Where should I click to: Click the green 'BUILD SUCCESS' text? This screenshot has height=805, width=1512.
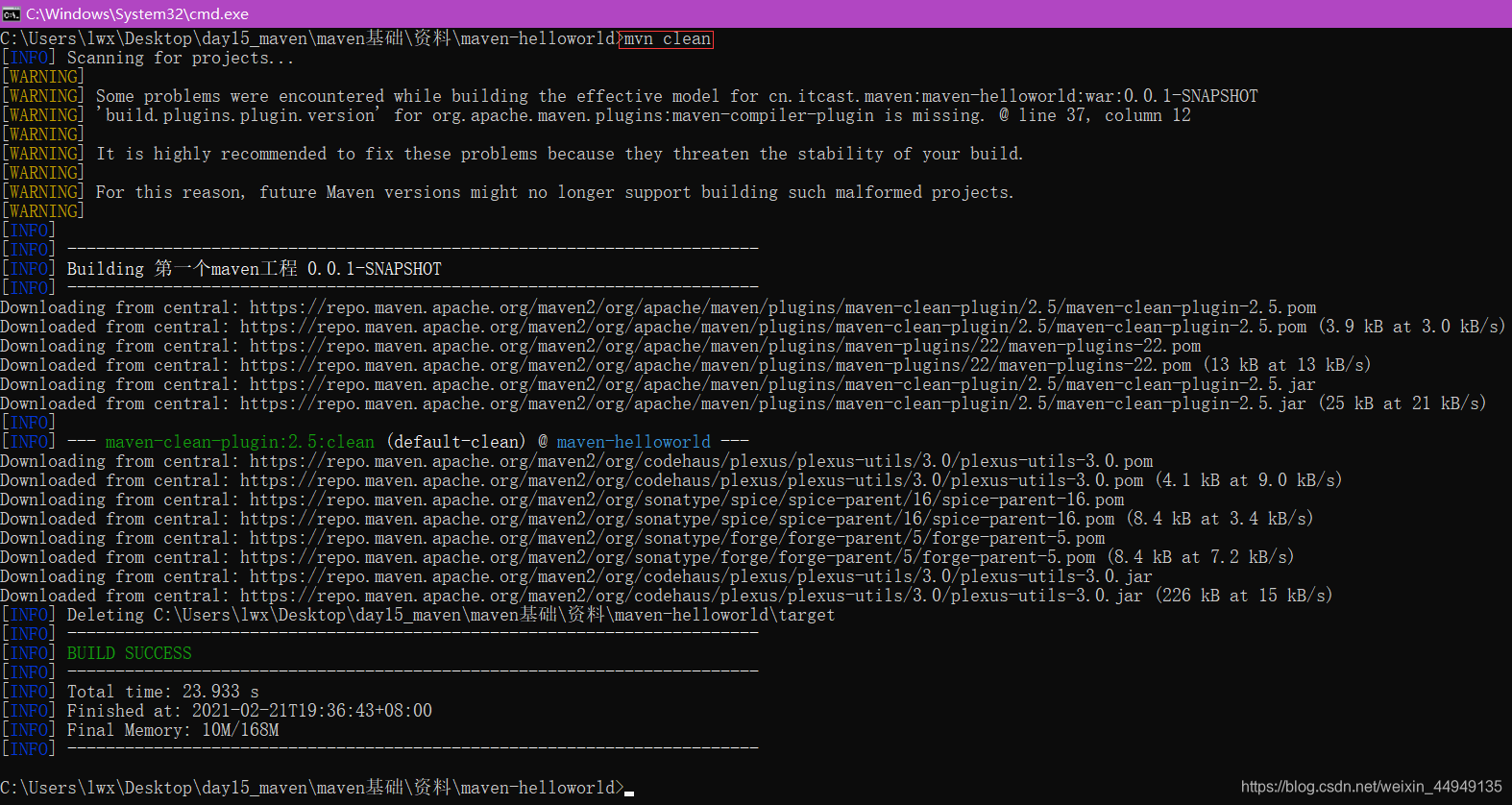pyautogui.click(x=130, y=653)
